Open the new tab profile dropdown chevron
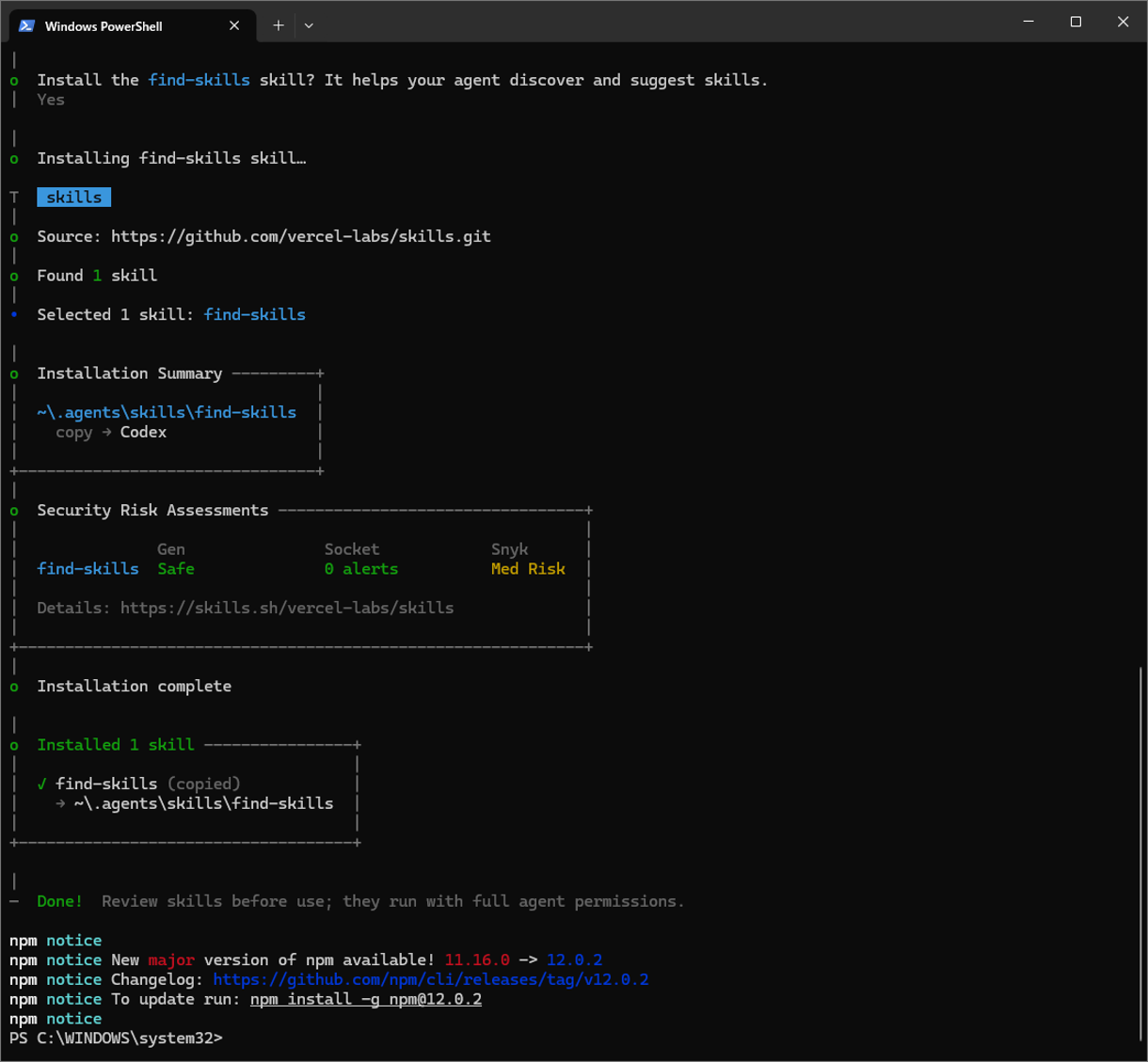Screen dimensions: 1148x1062 [309, 25]
